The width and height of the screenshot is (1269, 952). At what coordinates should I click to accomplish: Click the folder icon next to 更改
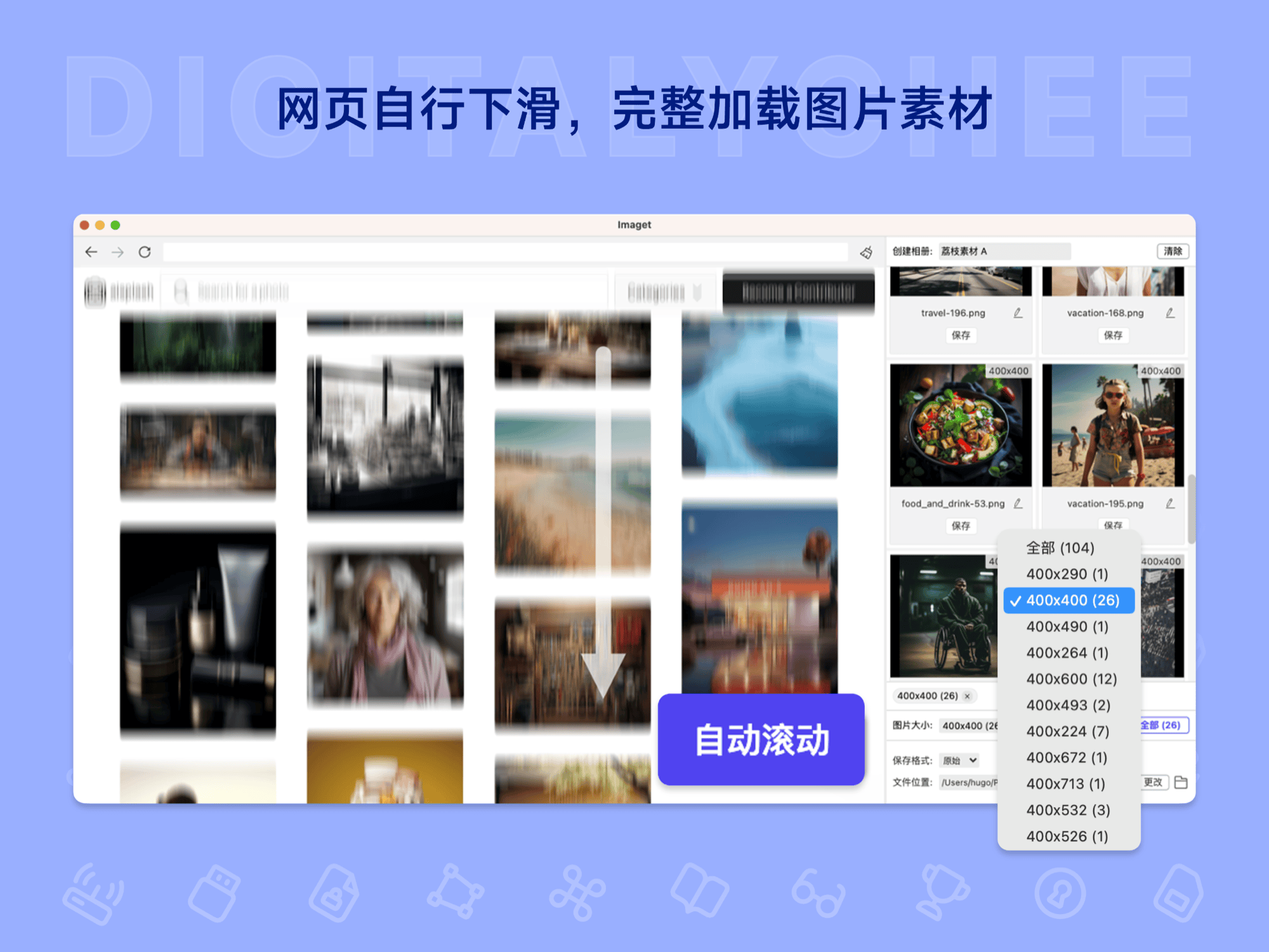pos(1181,783)
